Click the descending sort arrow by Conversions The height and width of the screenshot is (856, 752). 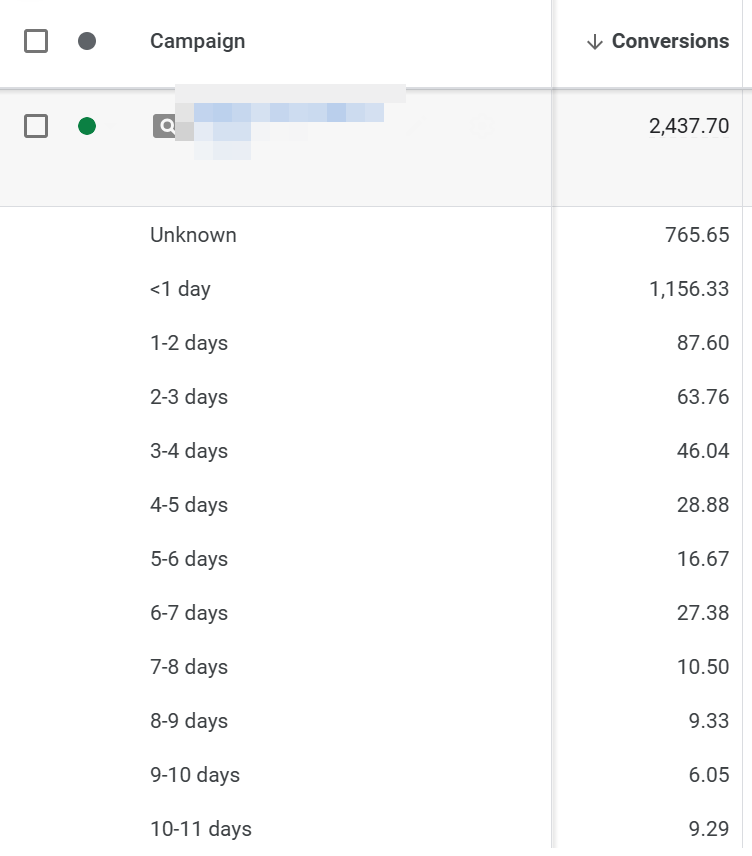coord(595,42)
